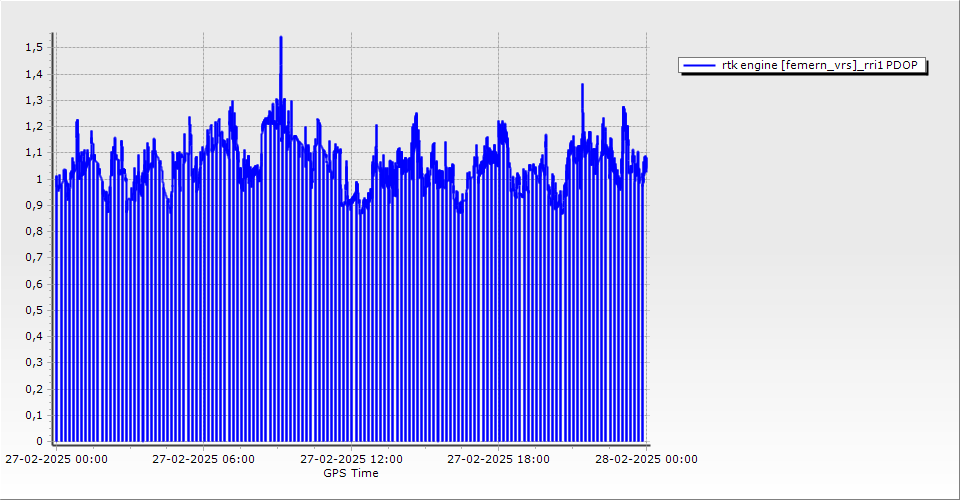960x500 pixels.
Task: Click the 0,5 y-axis tick label
Action: 34,310
